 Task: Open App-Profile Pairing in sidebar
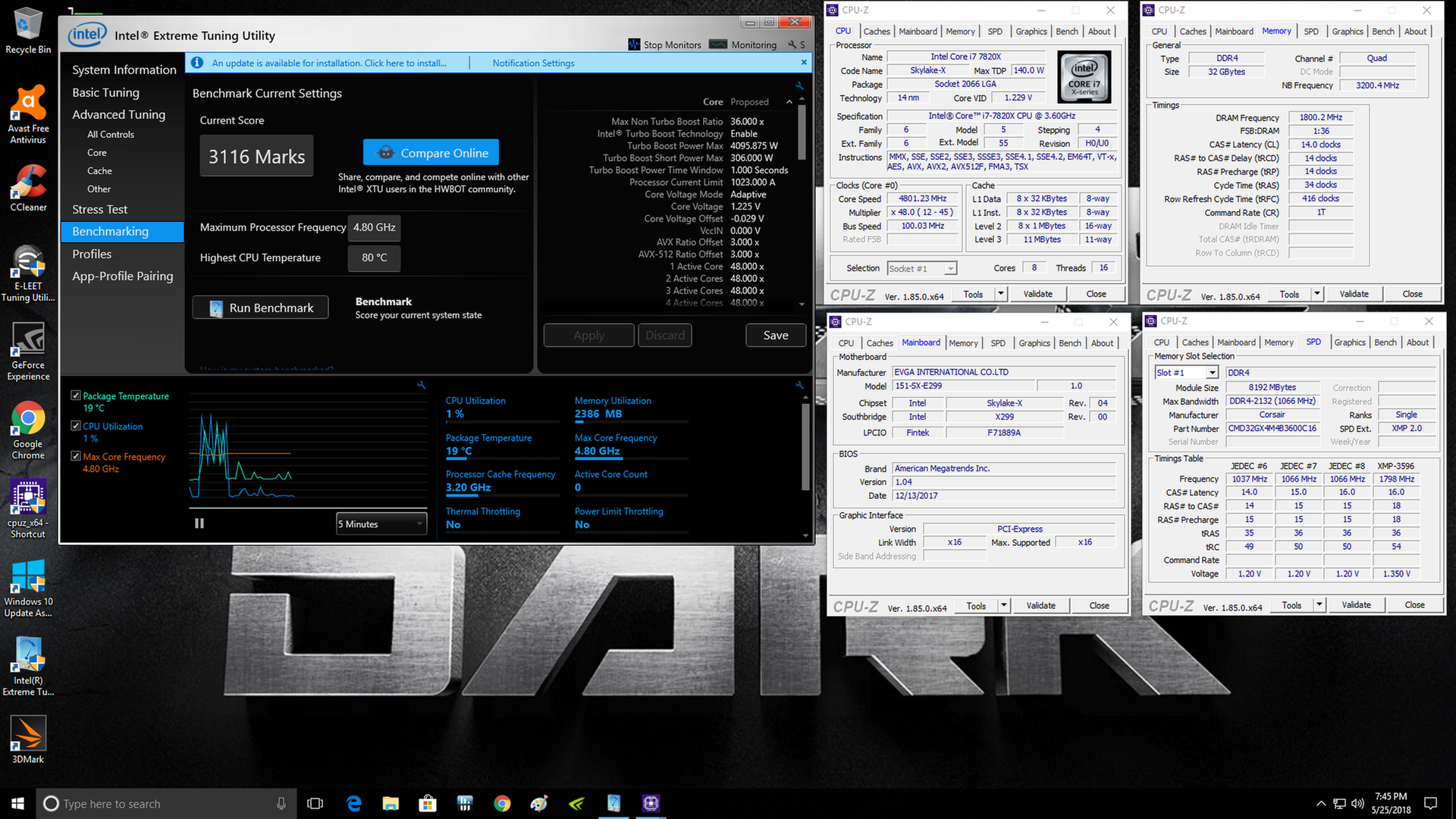tap(122, 276)
